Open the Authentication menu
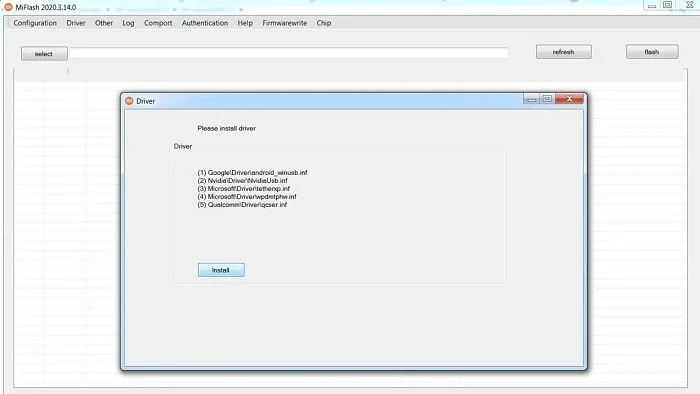Image resolution: width=700 pixels, height=394 pixels. (205, 23)
